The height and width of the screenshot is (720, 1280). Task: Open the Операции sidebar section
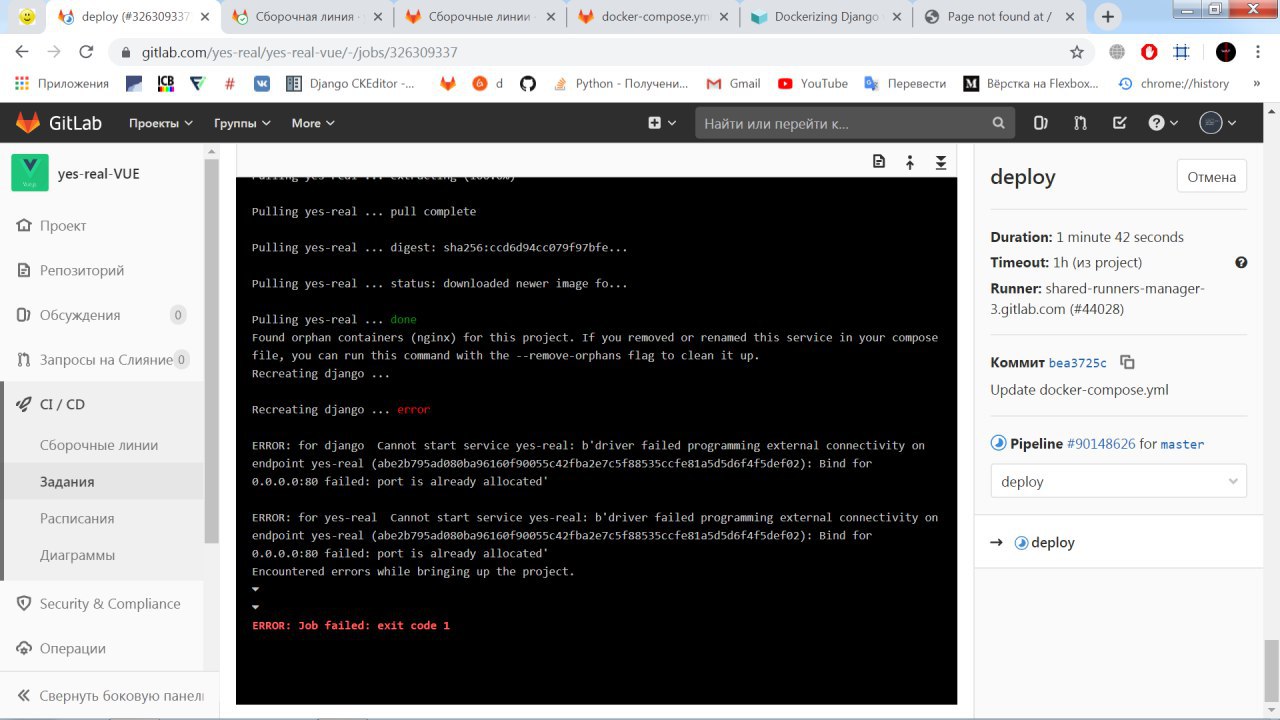point(72,648)
